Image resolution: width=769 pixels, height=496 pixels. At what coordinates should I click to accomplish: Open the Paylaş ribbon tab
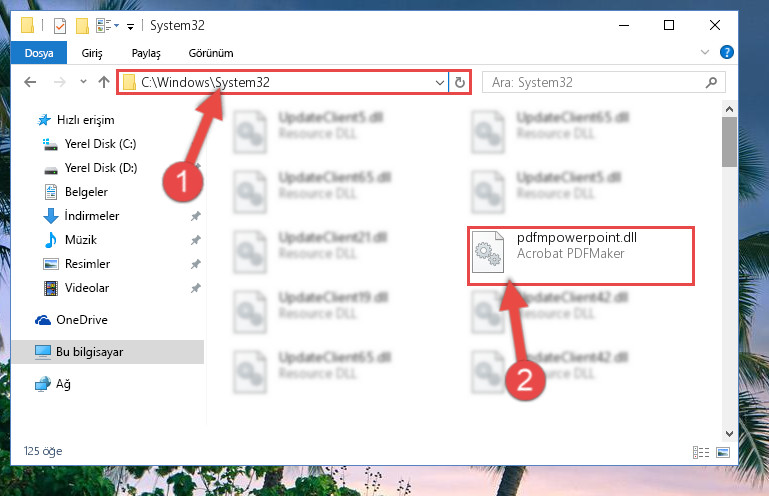click(146, 53)
